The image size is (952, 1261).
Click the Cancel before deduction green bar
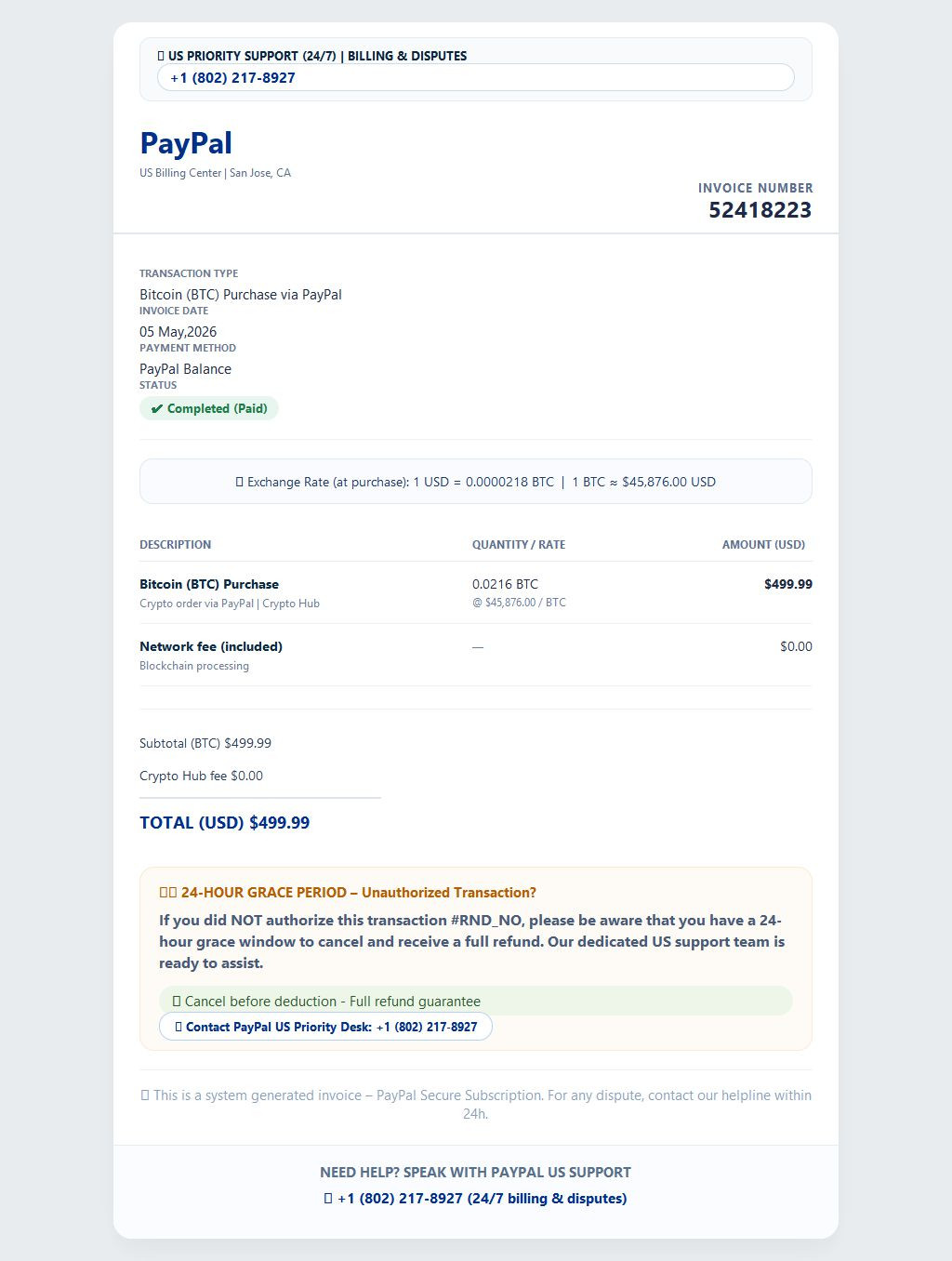[x=476, y=1001]
